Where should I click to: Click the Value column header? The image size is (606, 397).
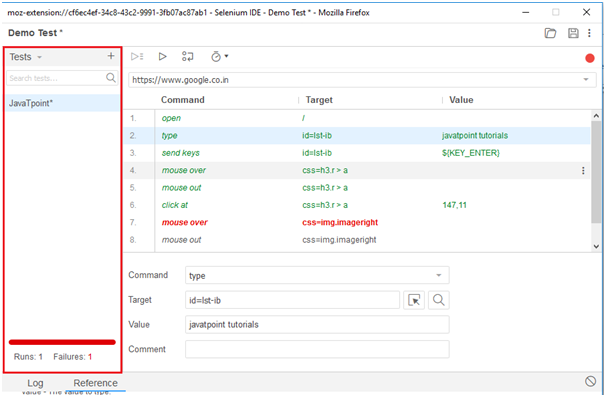pos(461,100)
